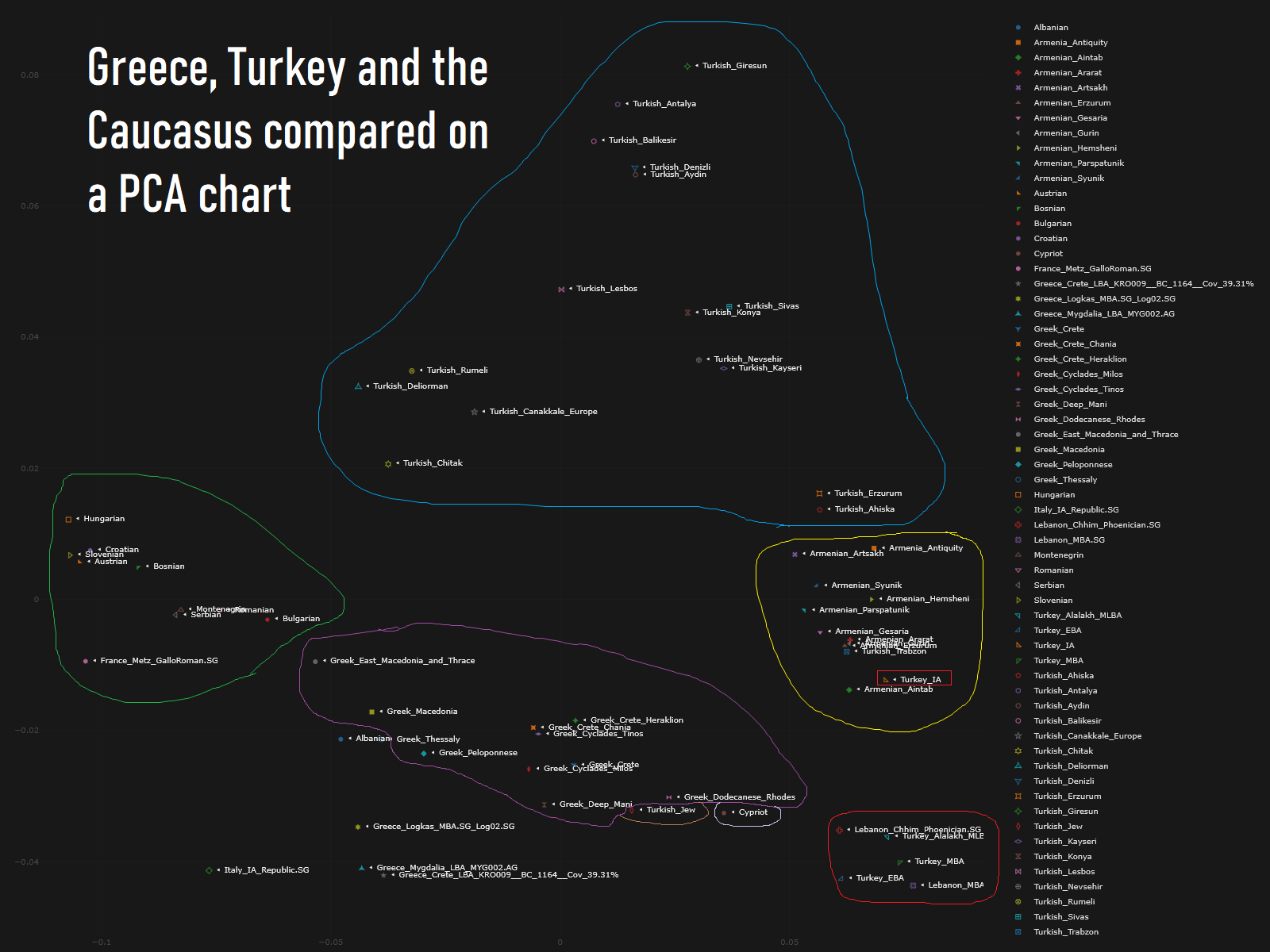Click the France_Metz_GalloRoman.SG chart data point
Image resolution: width=1270 pixels, height=952 pixels.
(86, 662)
